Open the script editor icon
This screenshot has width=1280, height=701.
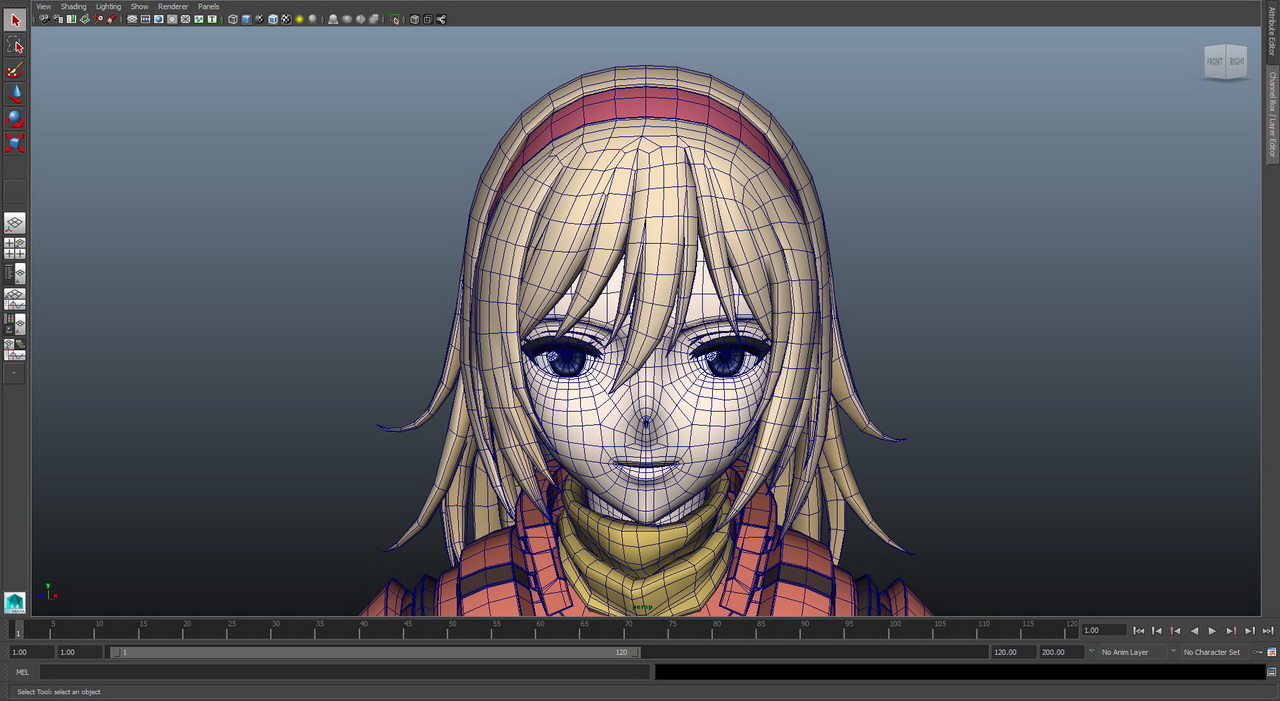point(1271,672)
